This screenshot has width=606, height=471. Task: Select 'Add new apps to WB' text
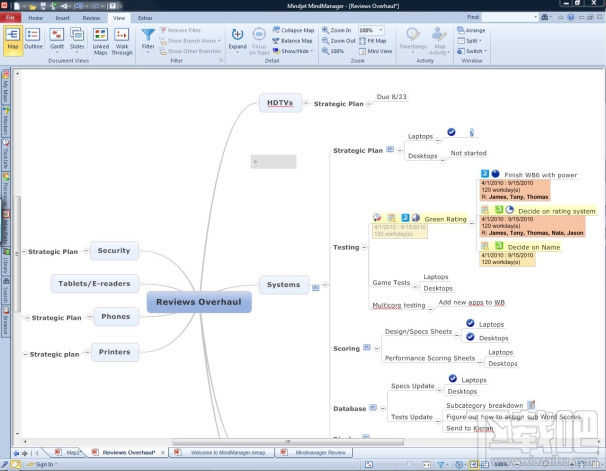pyautogui.click(x=472, y=302)
